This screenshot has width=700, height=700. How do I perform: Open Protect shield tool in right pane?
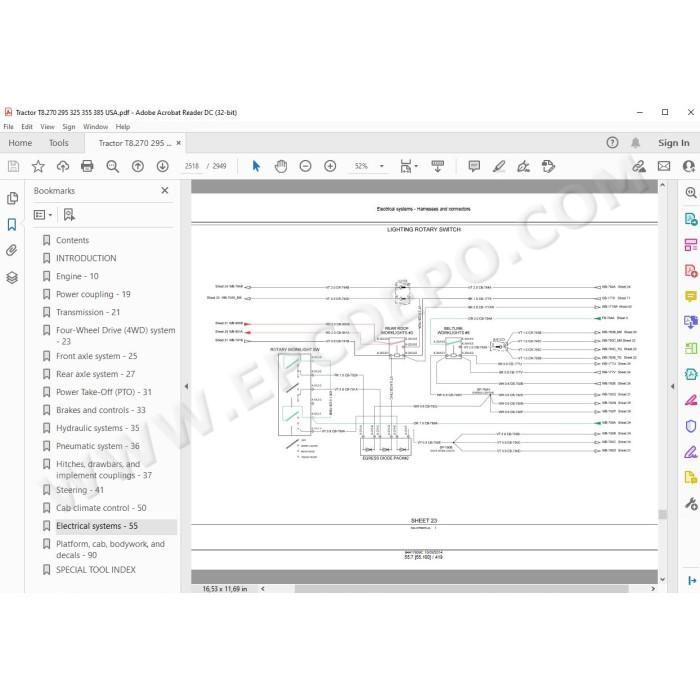691,426
